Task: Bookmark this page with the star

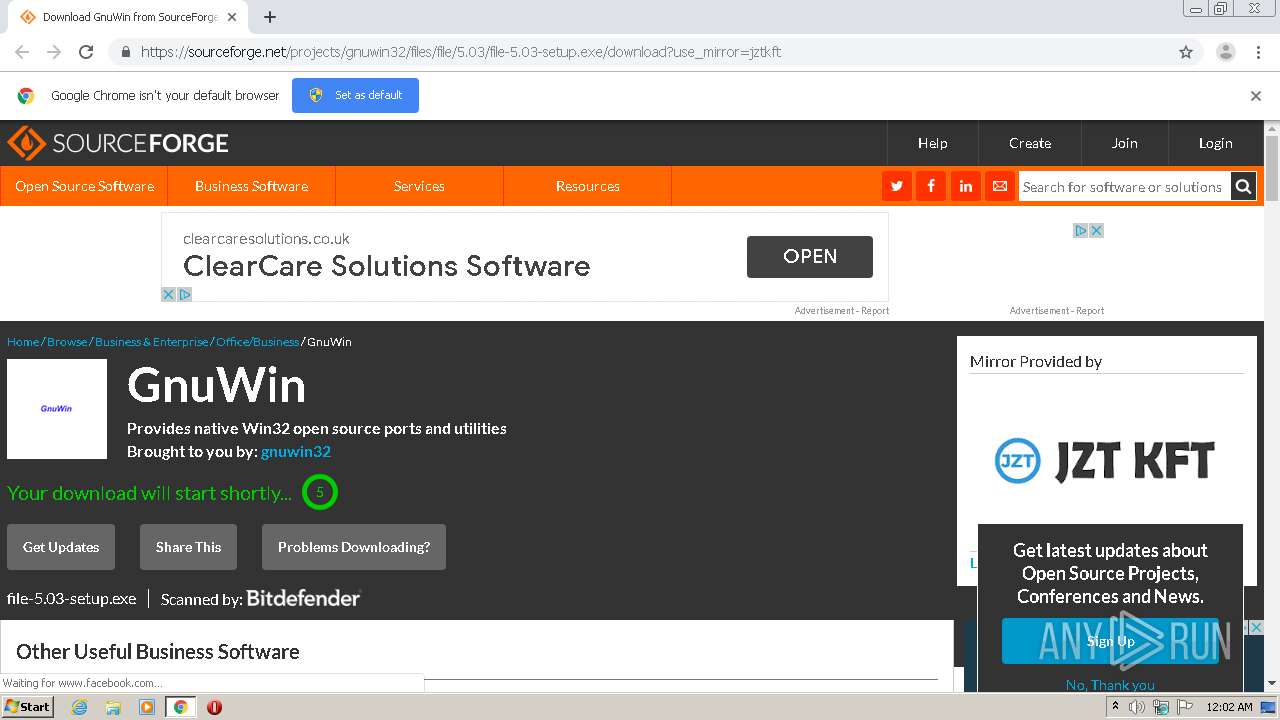Action: click(1186, 52)
